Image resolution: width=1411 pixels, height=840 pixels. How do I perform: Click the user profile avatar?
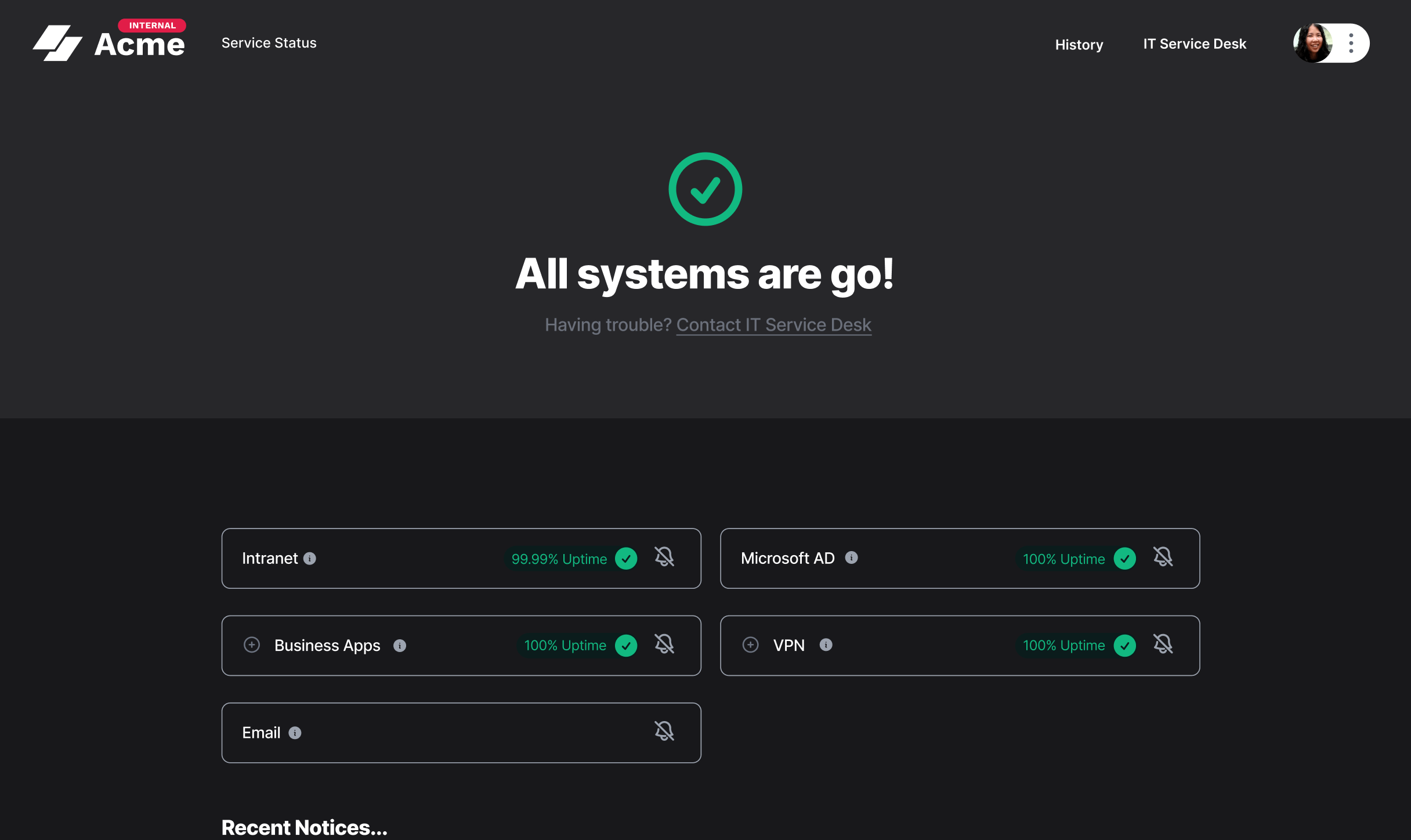[x=1312, y=42]
